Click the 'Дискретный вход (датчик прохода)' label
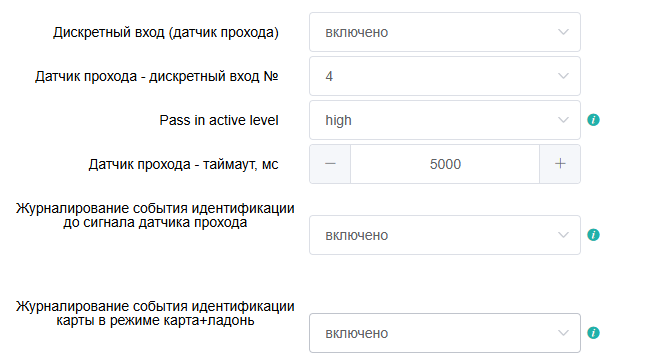This screenshot has width=648, height=363. pos(166,33)
